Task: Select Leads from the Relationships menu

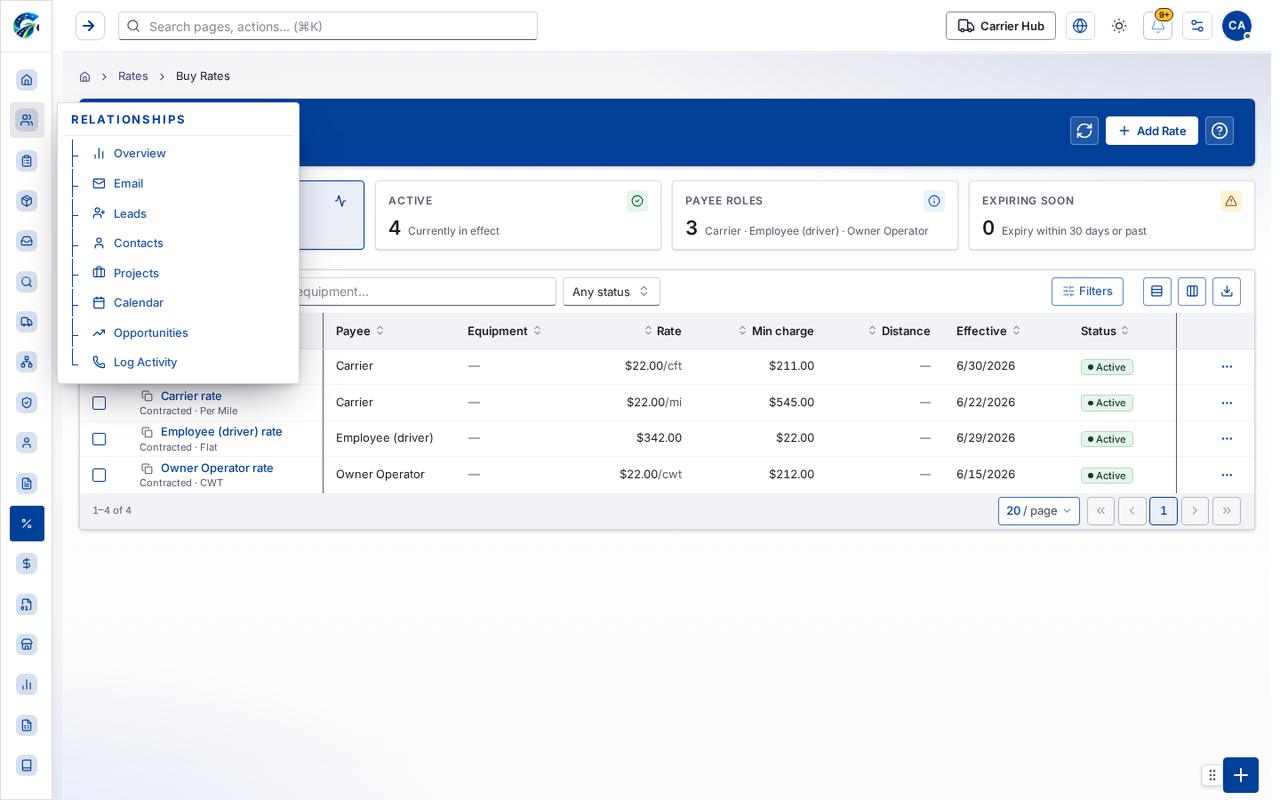Action: pos(130,213)
